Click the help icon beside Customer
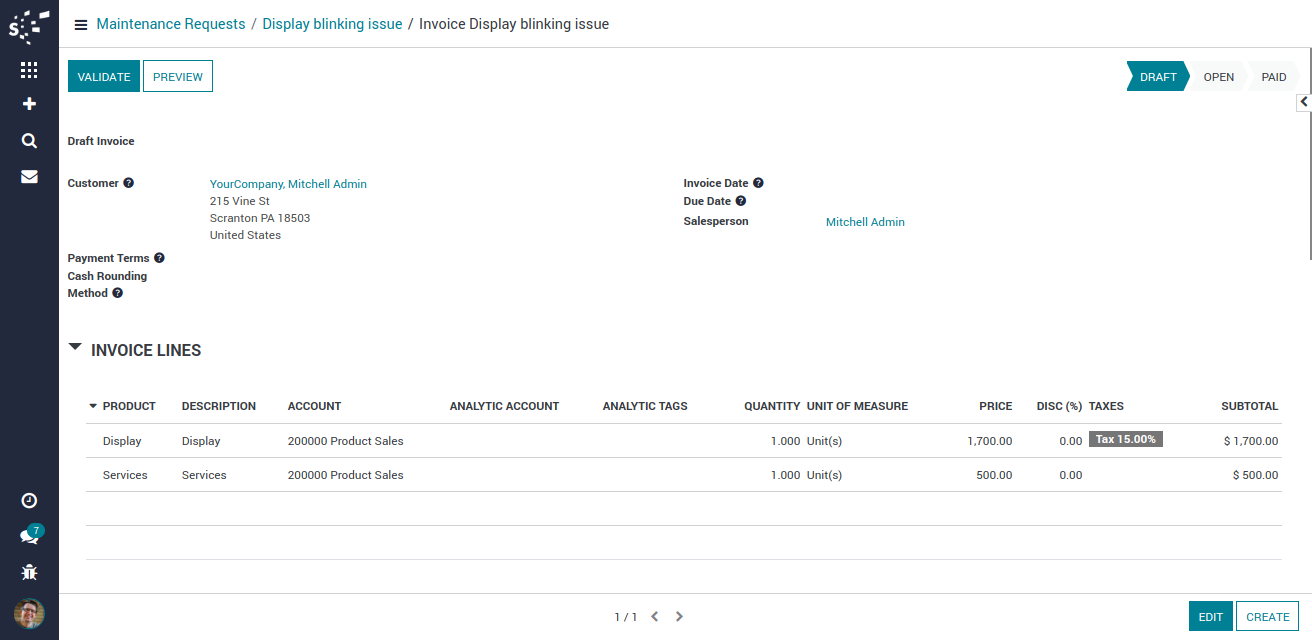The width and height of the screenshot is (1312, 640). (128, 183)
